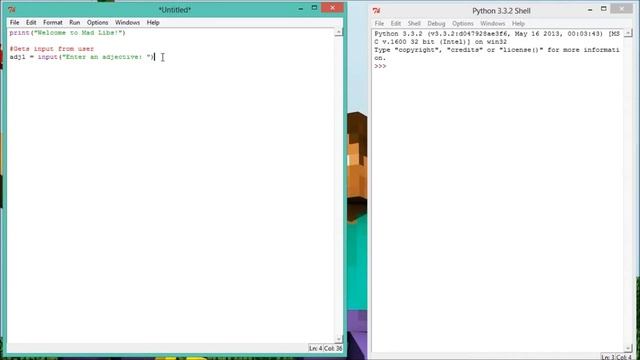Open Windows menu in Python Shell window

493,24
